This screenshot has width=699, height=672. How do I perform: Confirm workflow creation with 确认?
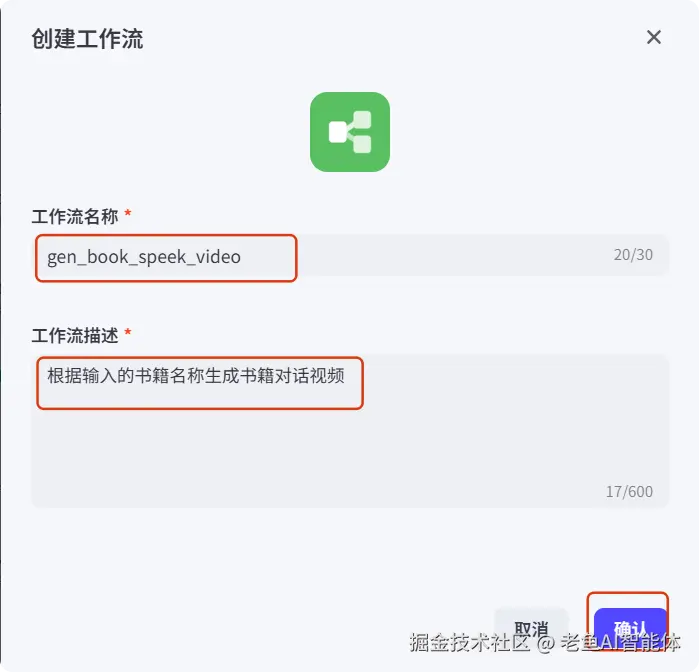pos(630,630)
